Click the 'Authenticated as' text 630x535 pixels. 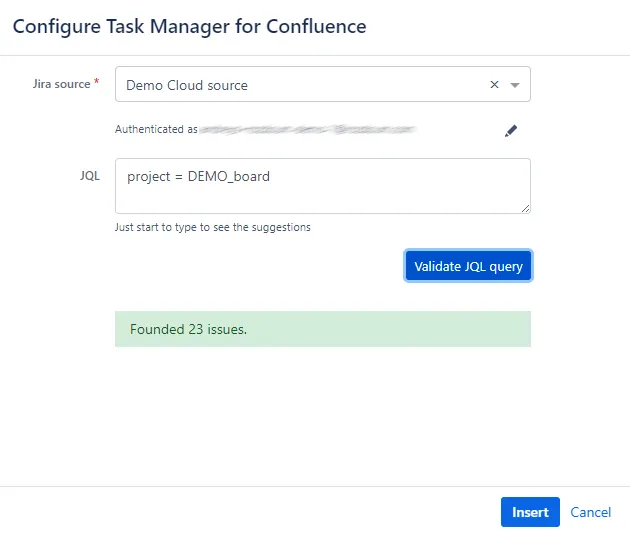click(156, 129)
